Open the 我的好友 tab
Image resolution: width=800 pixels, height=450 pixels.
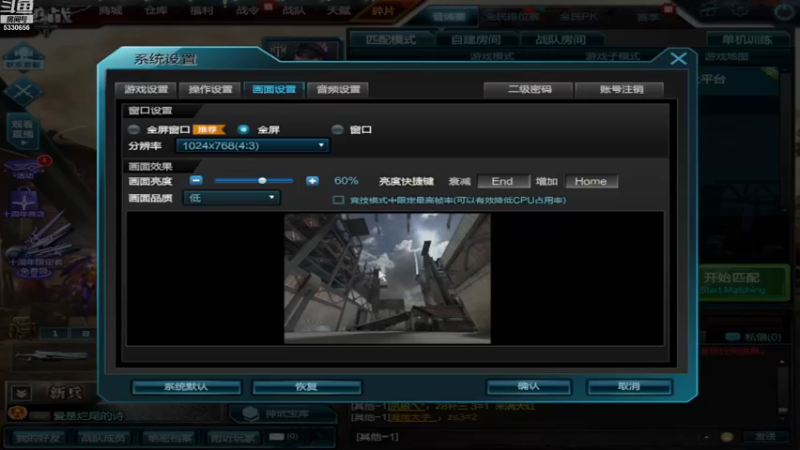click(38, 438)
